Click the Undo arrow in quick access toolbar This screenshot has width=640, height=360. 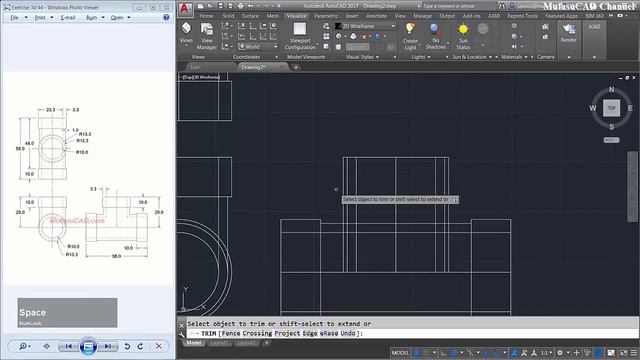click(250, 6)
